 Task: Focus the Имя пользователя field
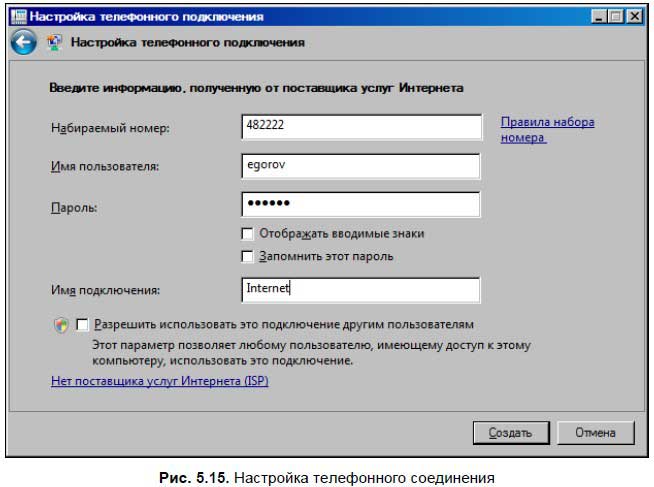(x=361, y=166)
